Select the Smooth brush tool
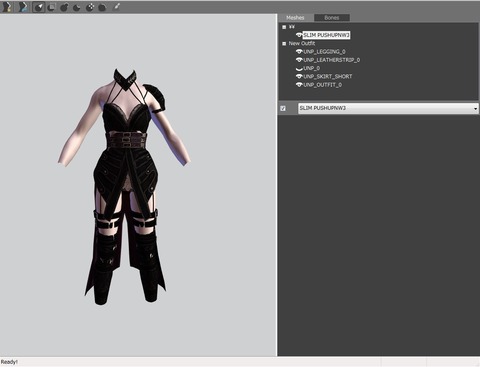 point(103,7)
